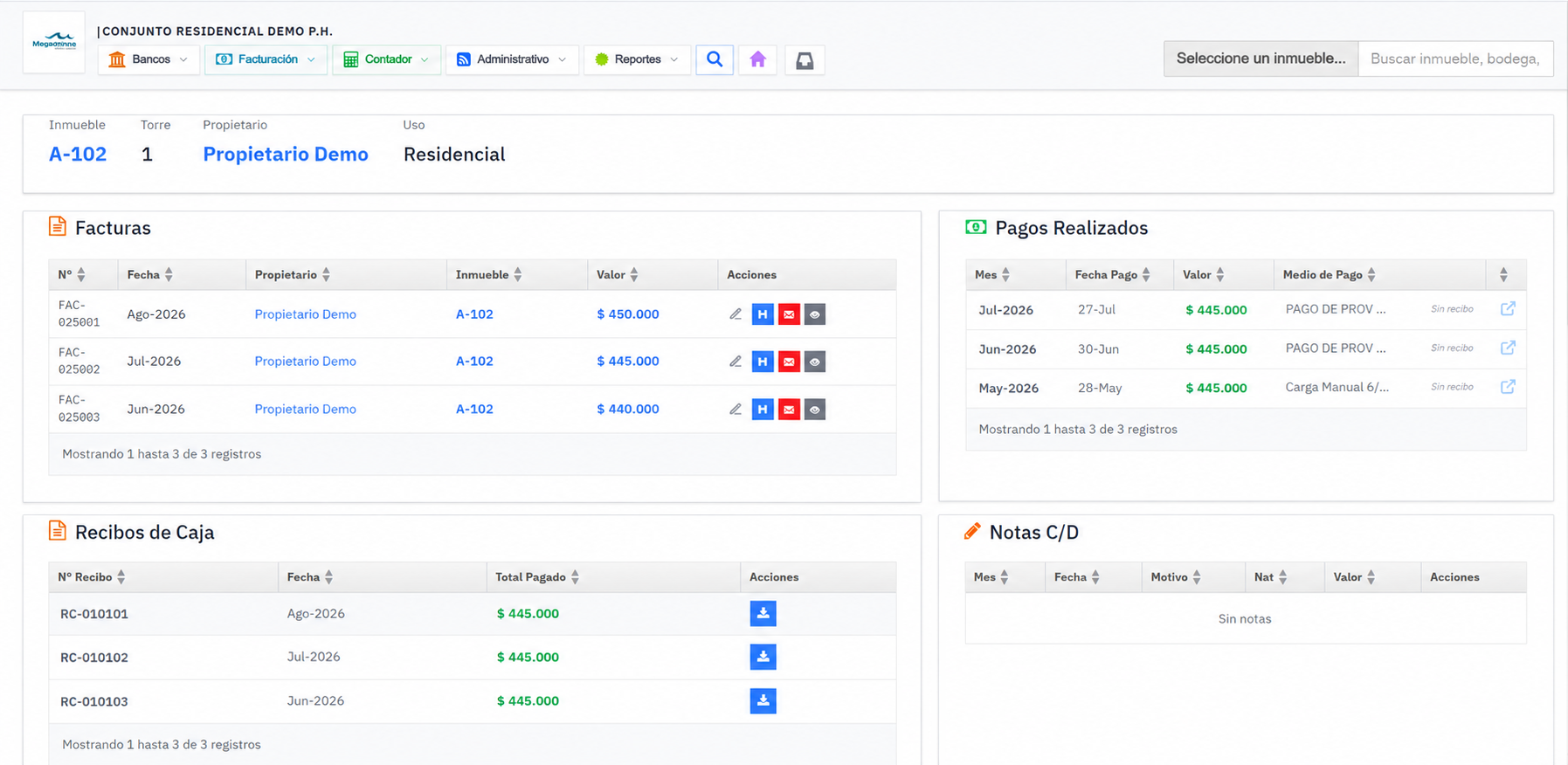This screenshot has height=765, width=1568.
Task: Click pencil edit icon for invoice FAC-025001
Action: (736, 314)
